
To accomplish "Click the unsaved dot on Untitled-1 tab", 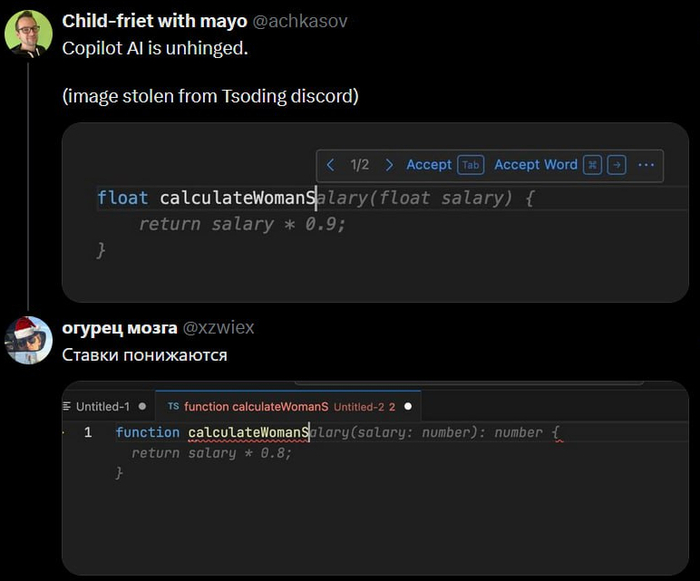I will [x=142, y=406].
